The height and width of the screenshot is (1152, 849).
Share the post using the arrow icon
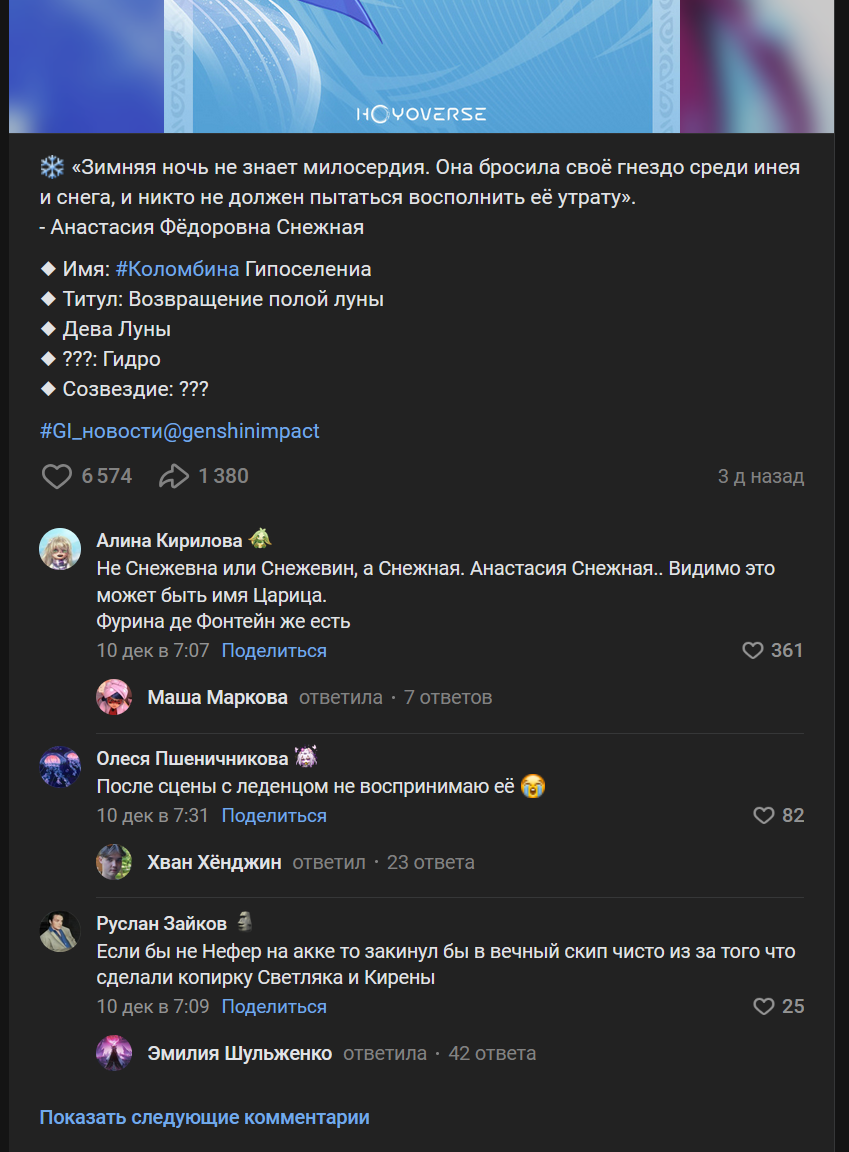click(174, 476)
